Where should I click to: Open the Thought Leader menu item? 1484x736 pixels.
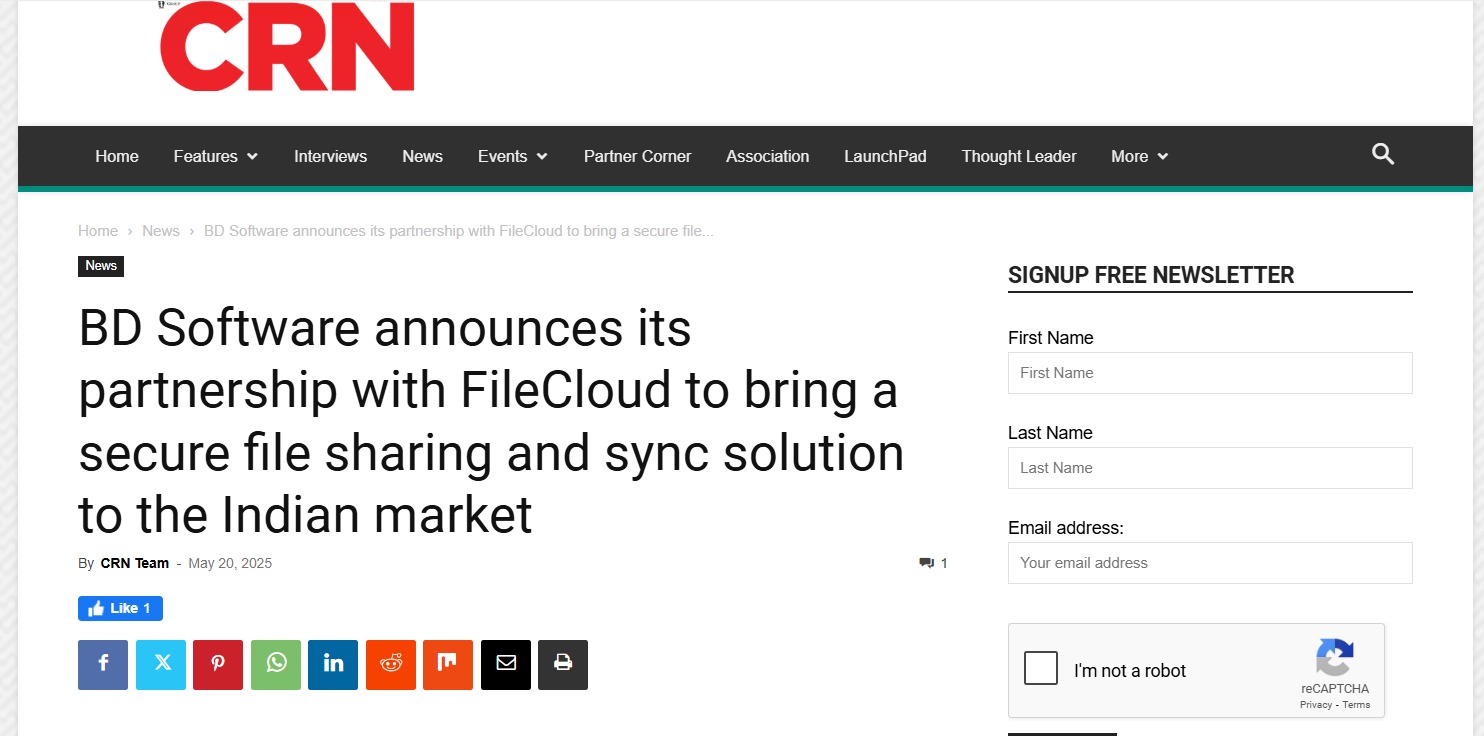pos(1019,156)
